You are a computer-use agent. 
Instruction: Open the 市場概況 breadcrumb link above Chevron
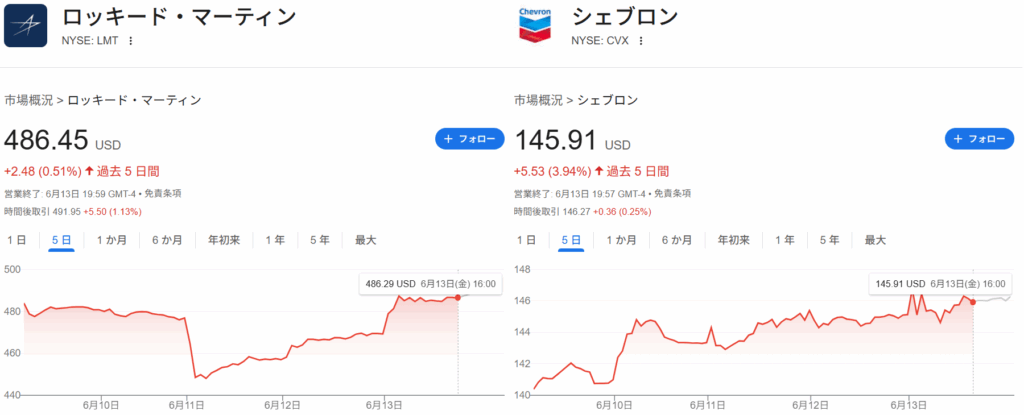(x=539, y=100)
